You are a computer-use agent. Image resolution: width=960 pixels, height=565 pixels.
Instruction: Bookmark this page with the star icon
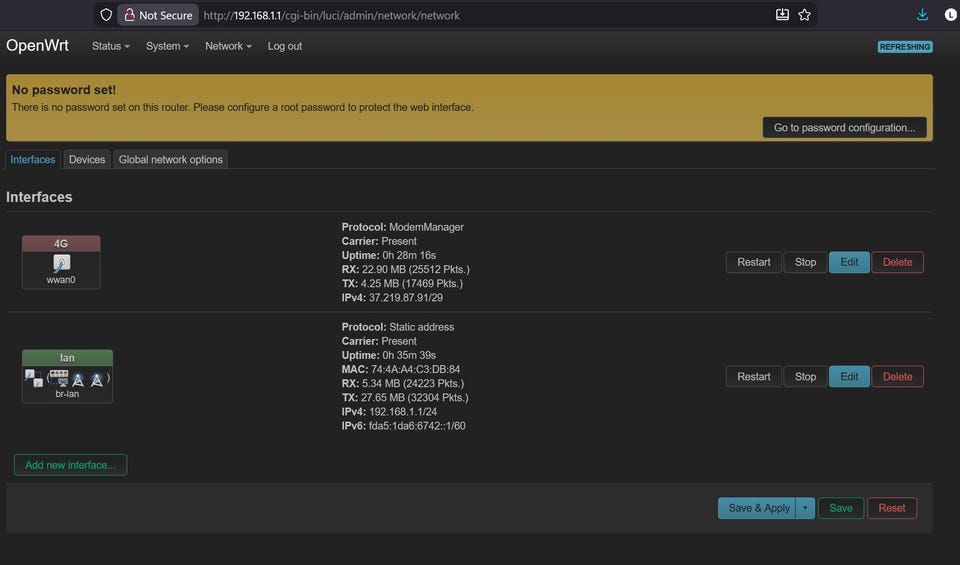804,15
